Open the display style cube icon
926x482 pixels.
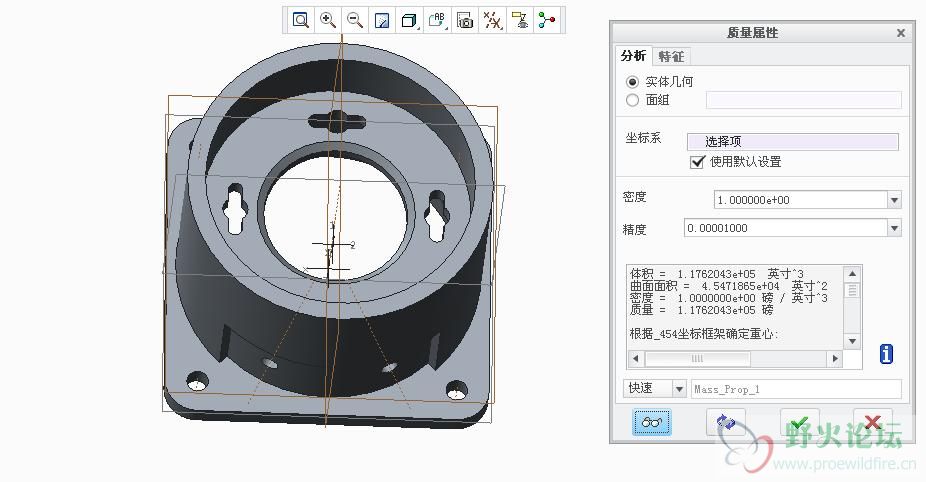tap(409, 21)
